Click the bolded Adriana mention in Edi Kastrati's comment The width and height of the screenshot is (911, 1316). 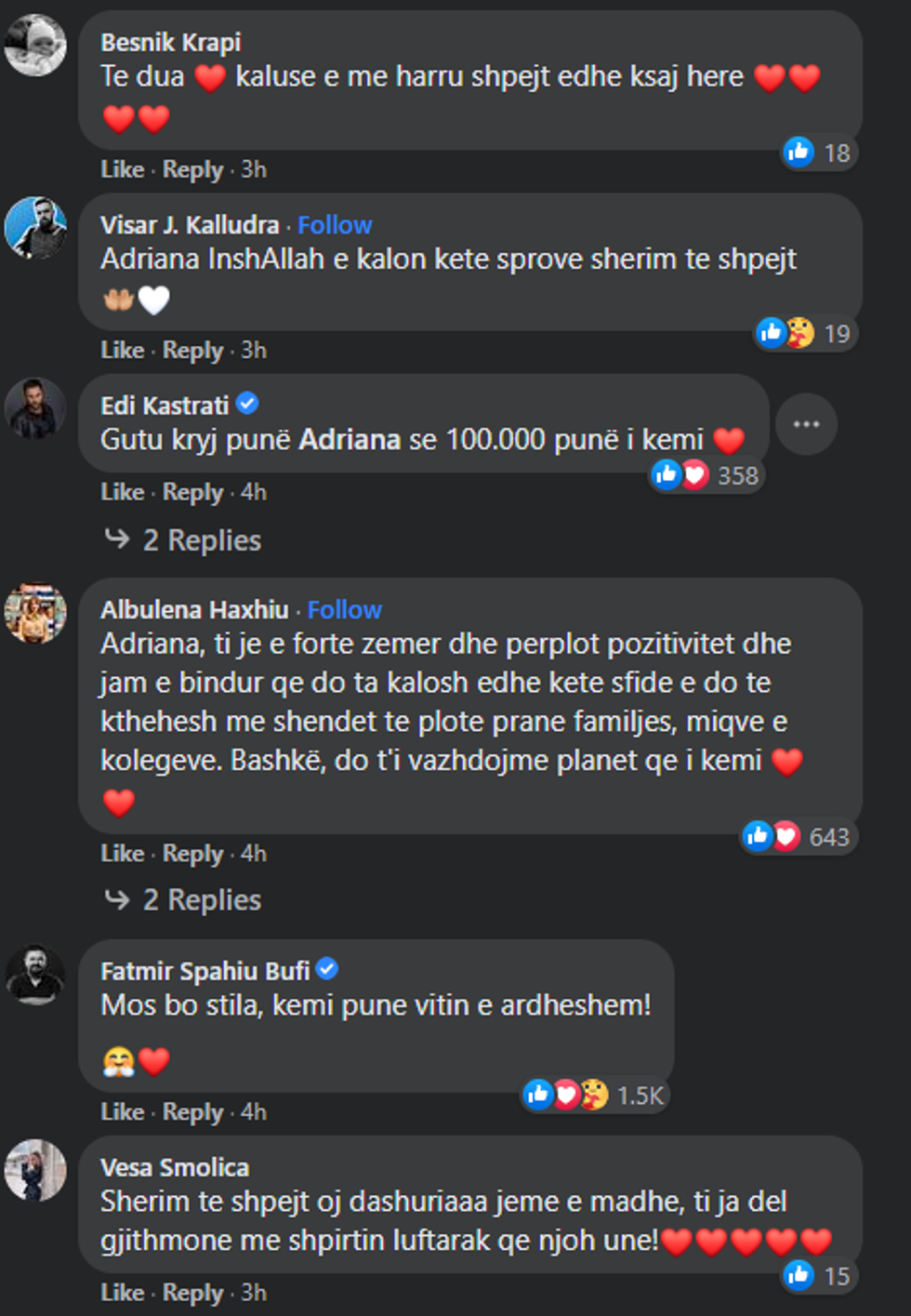350,440
